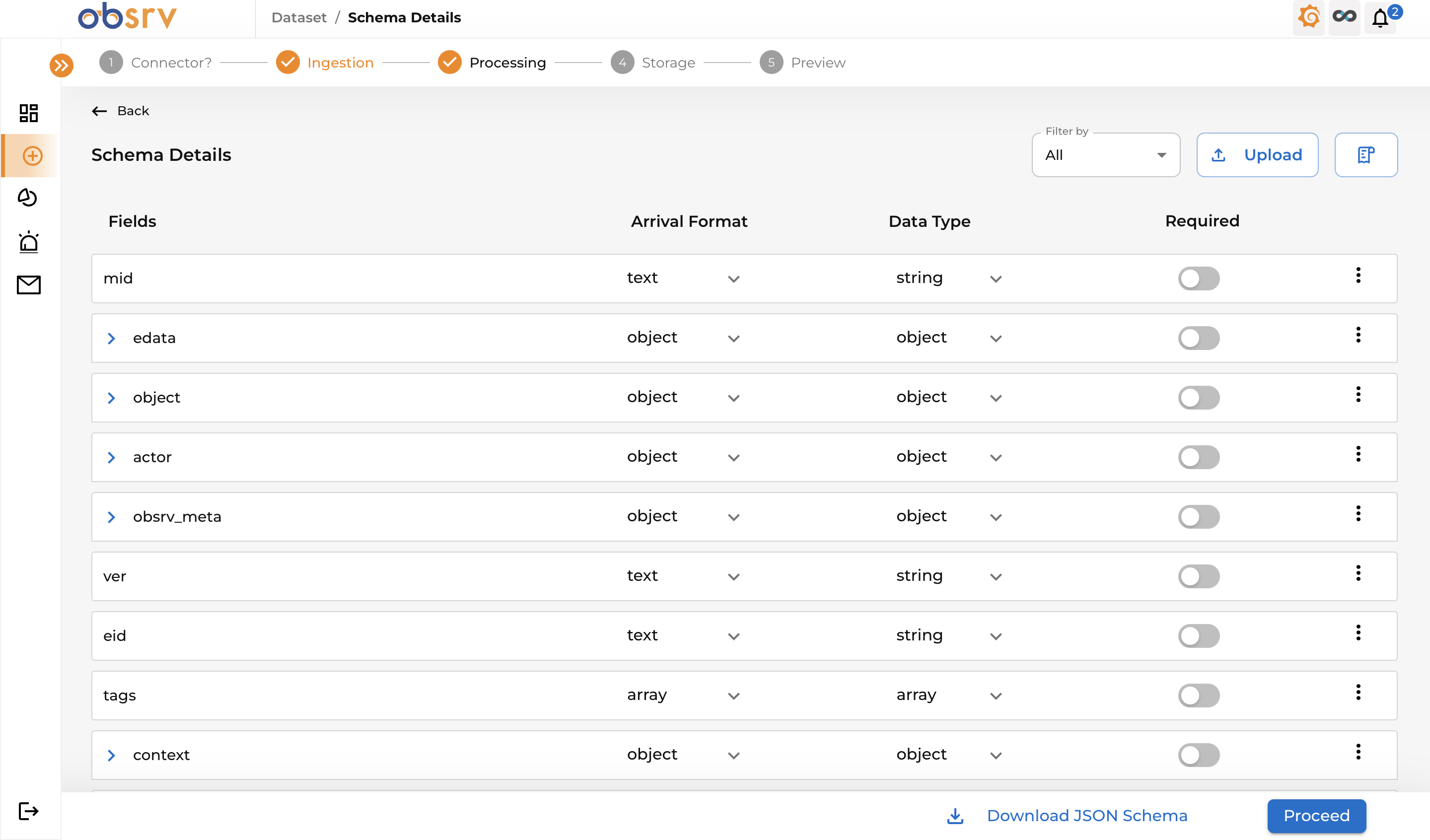Open the Filter by All dropdown

[x=1105, y=155]
